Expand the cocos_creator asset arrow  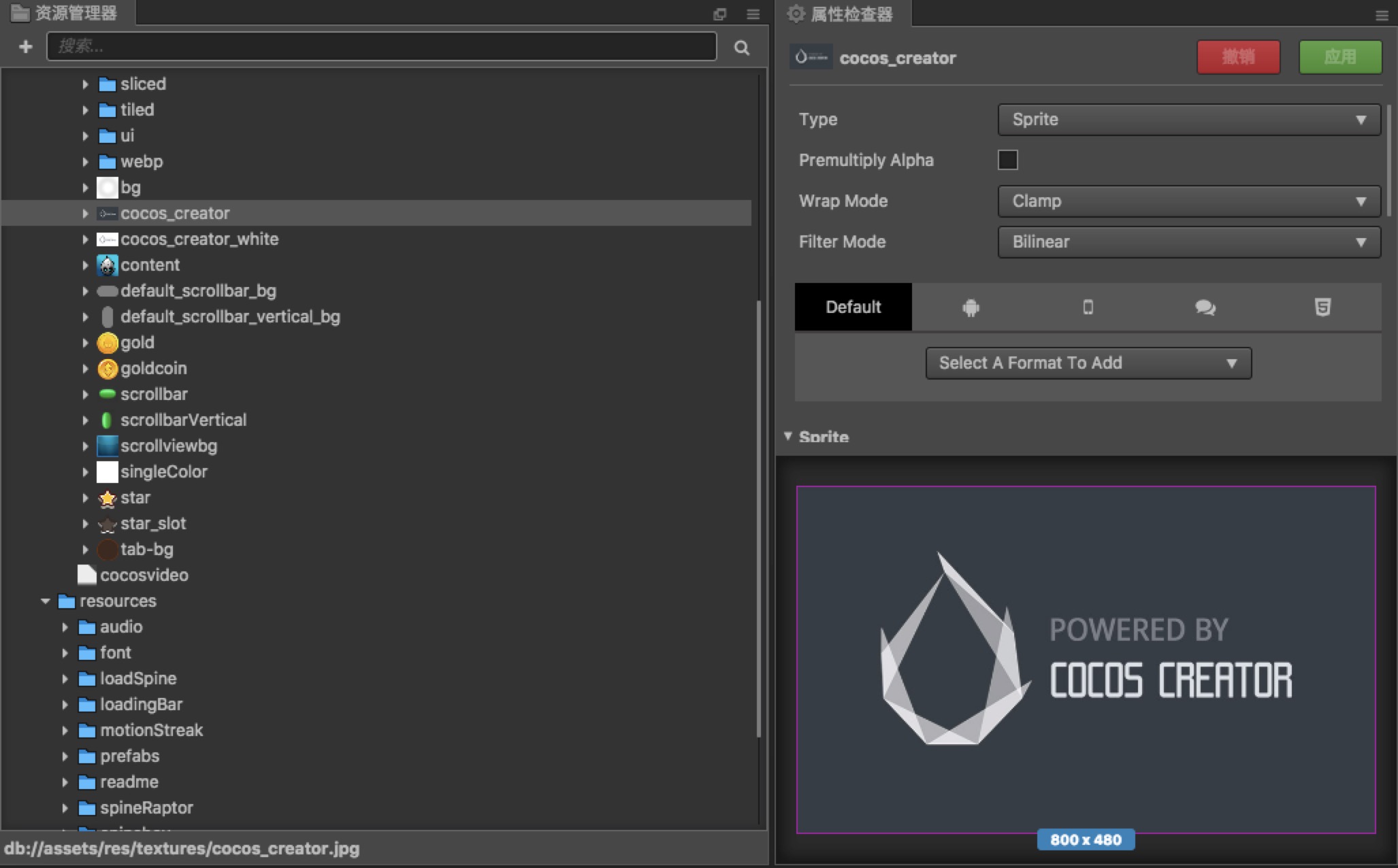[x=85, y=214]
